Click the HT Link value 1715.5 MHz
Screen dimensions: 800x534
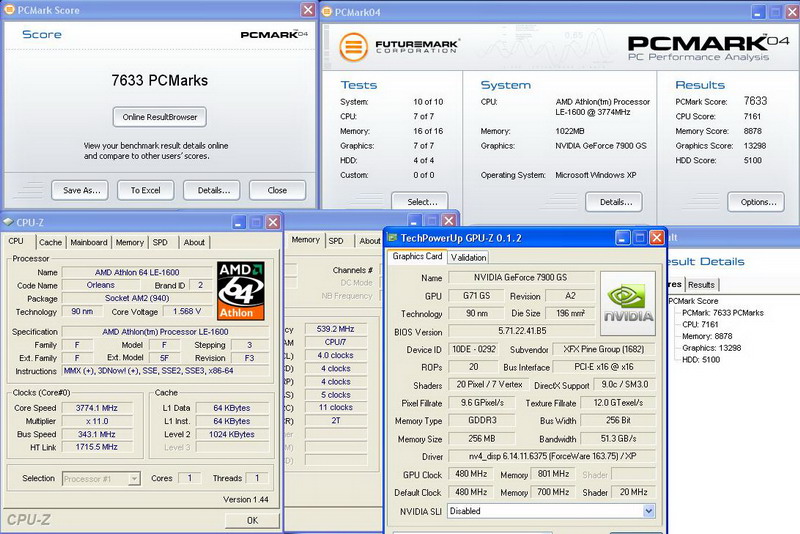pyautogui.click(x=97, y=447)
